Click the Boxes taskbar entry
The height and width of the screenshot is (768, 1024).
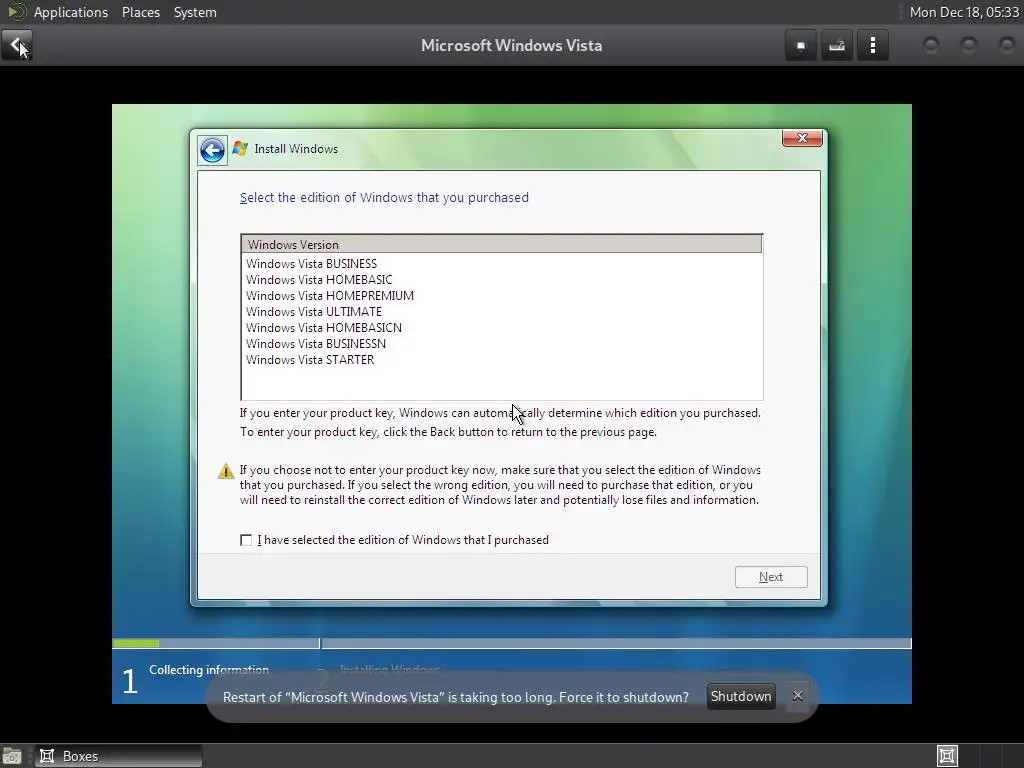(x=119, y=756)
